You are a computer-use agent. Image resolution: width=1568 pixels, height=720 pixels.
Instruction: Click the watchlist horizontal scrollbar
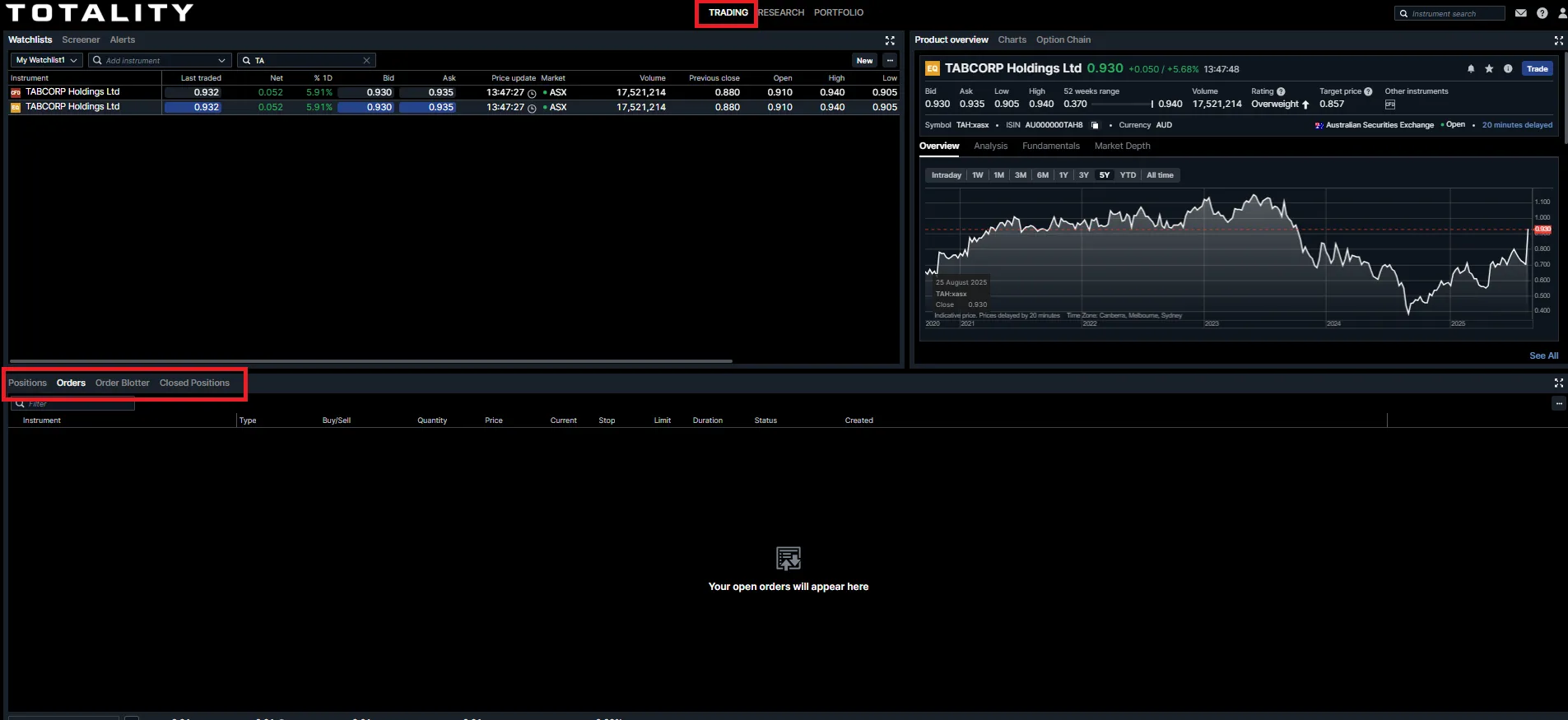click(370, 360)
